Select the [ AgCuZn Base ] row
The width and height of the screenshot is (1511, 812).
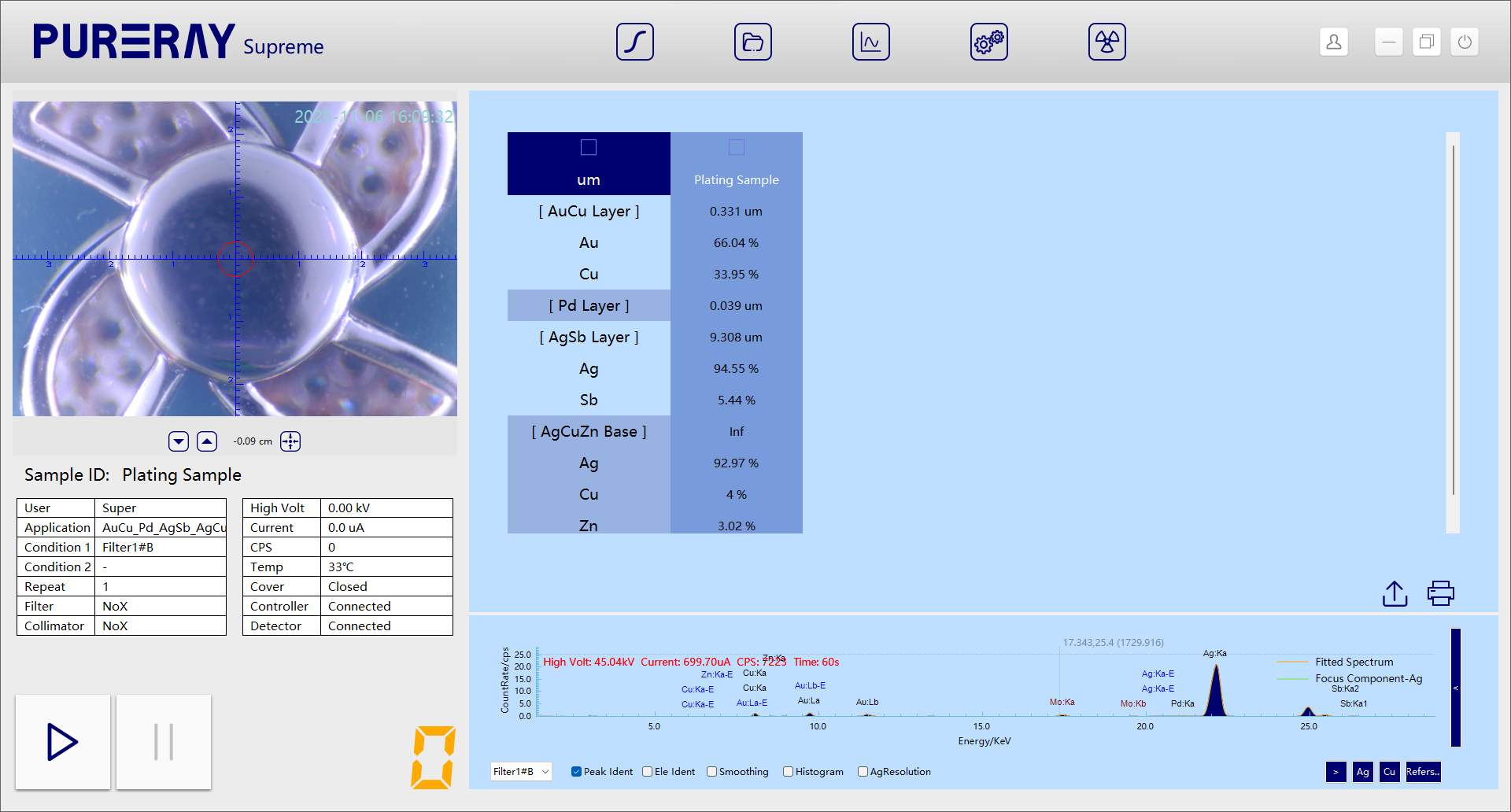[589, 431]
